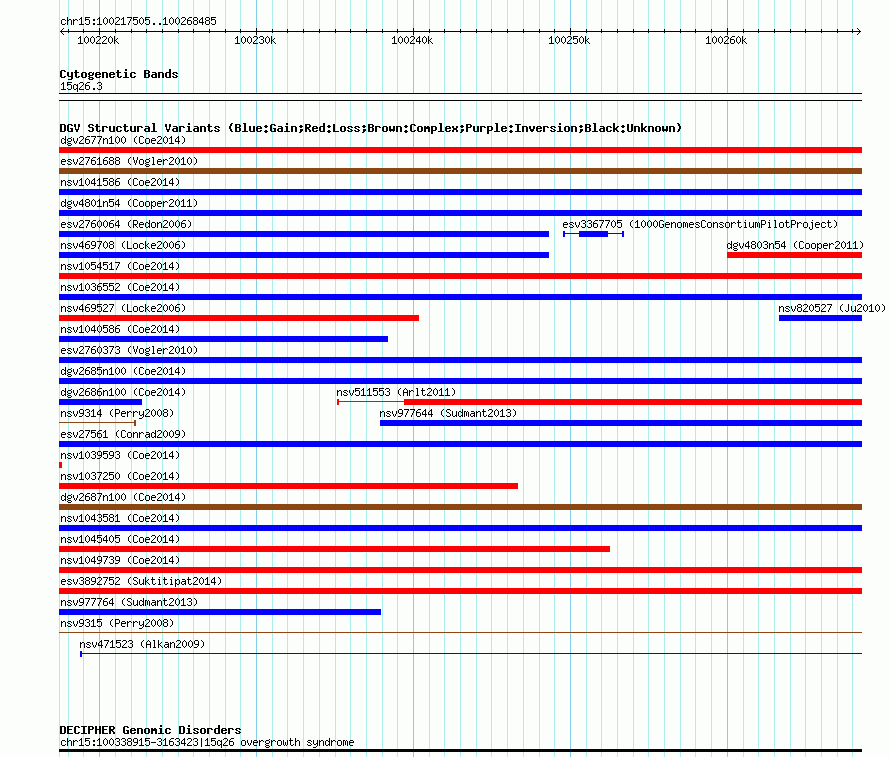Click the Cytogenetic Bands track title
This screenshot has width=890, height=757.
tap(119, 74)
